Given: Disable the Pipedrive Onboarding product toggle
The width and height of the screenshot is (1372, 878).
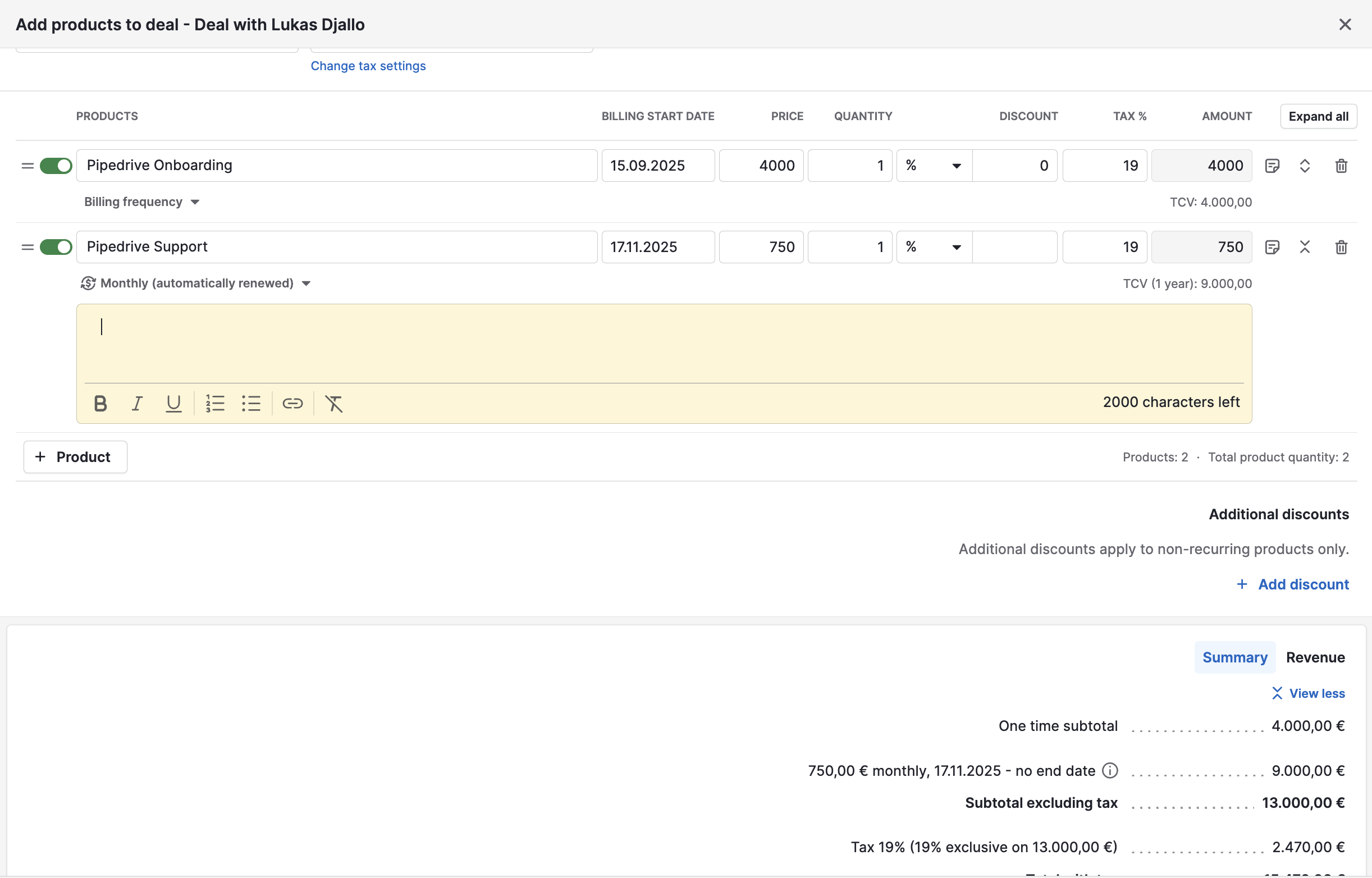Looking at the screenshot, I should [56, 166].
